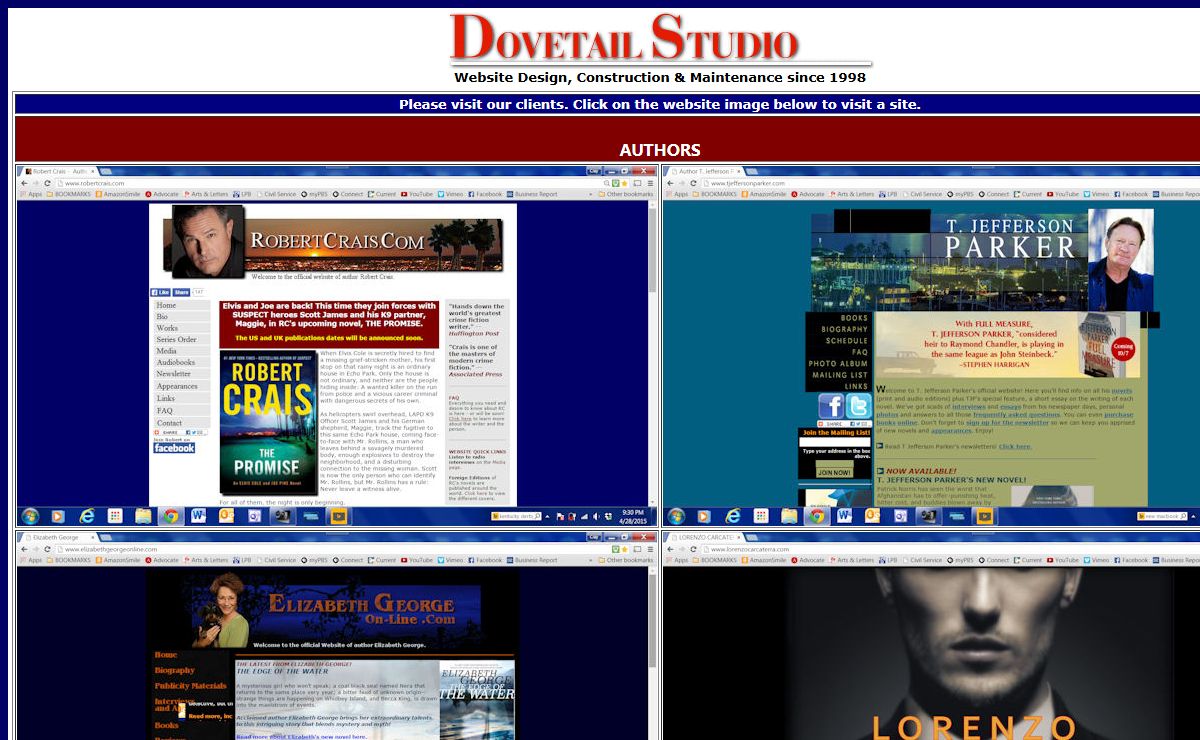Click the Start orb in the Robert Crais screenshot

pyautogui.click(x=30, y=516)
